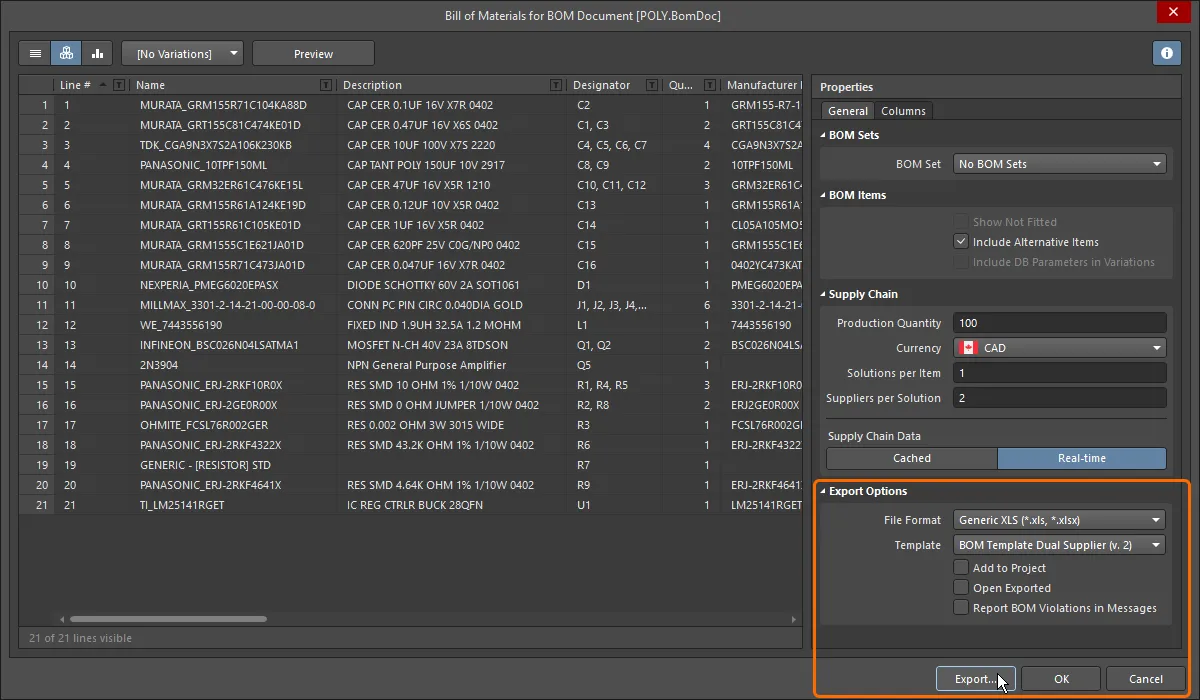
Task: Enable Report BOM Violations in Messages
Action: [x=961, y=608]
